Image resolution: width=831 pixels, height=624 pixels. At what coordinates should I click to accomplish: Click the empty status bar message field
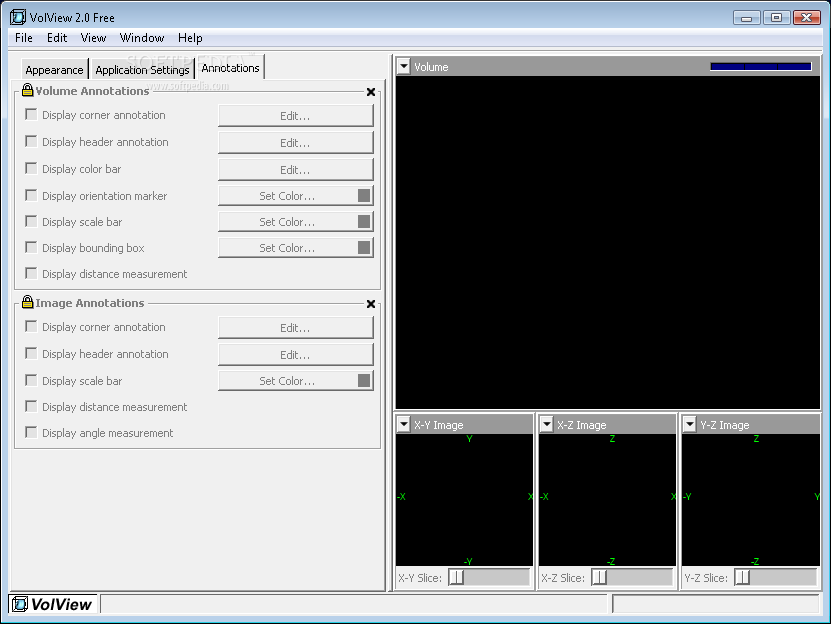(x=353, y=604)
